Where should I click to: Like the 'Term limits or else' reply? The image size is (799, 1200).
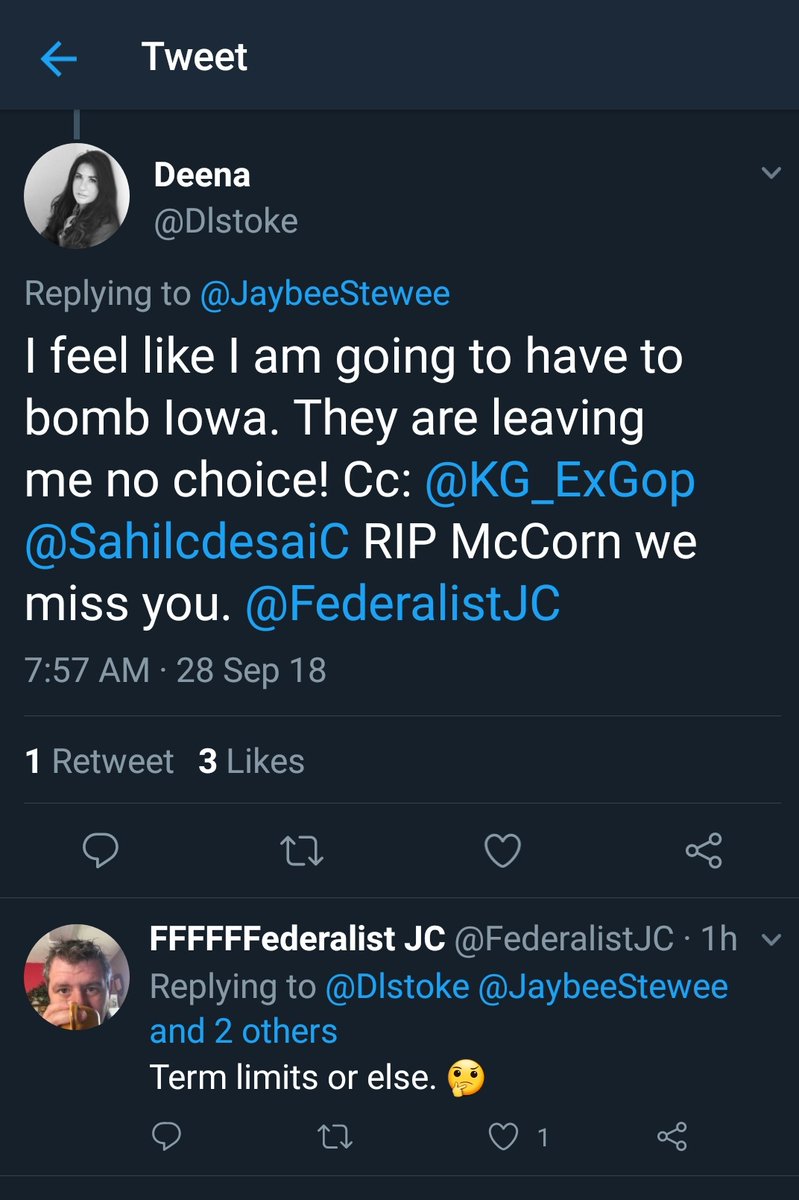(x=504, y=1135)
